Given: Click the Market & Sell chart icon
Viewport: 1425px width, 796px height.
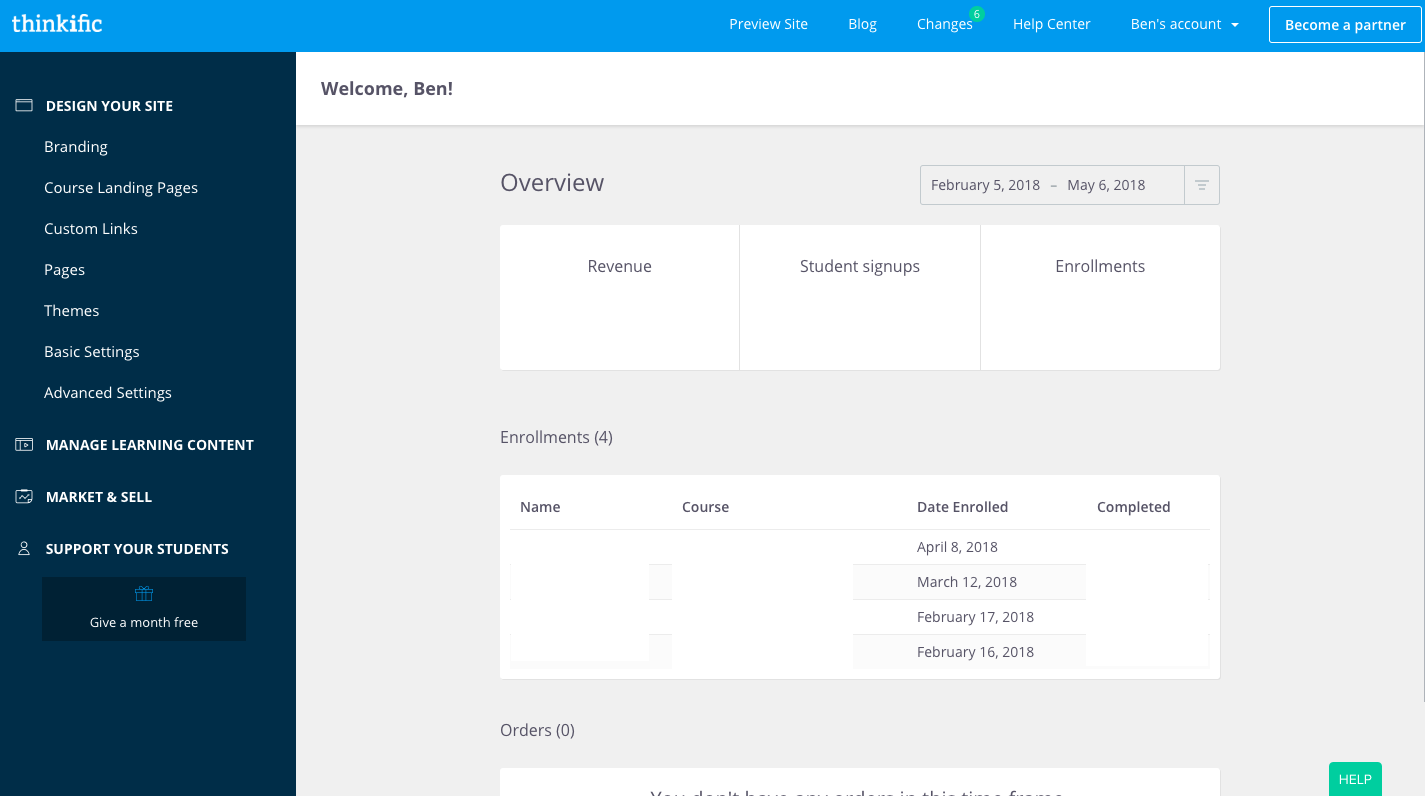Looking at the screenshot, I should click(x=24, y=497).
